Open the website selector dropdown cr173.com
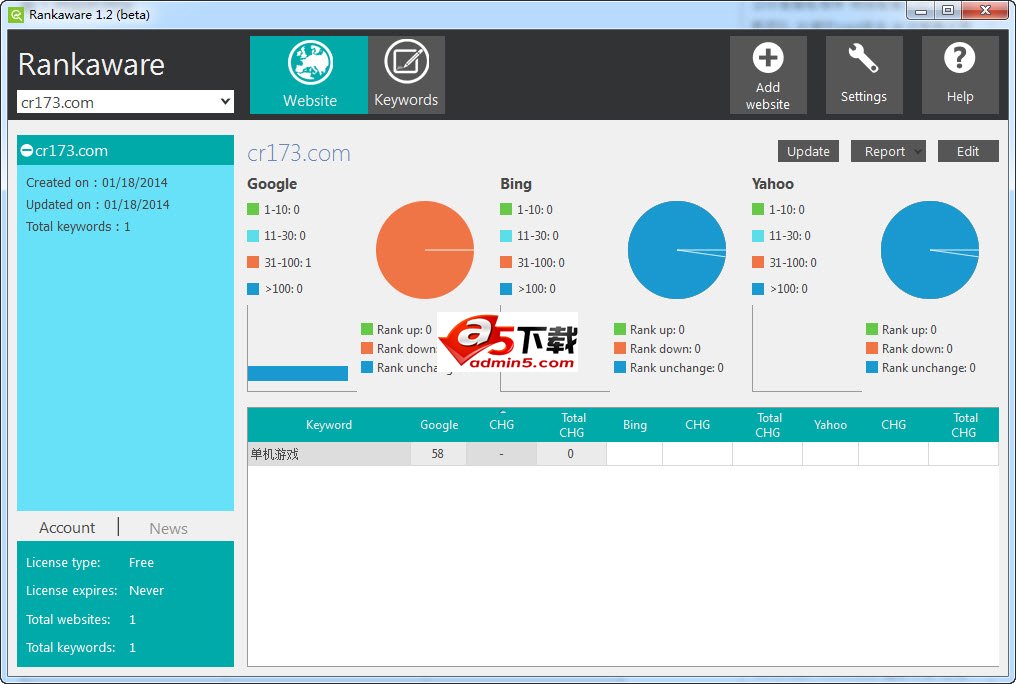1016x684 pixels. pyautogui.click(x=125, y=102)
